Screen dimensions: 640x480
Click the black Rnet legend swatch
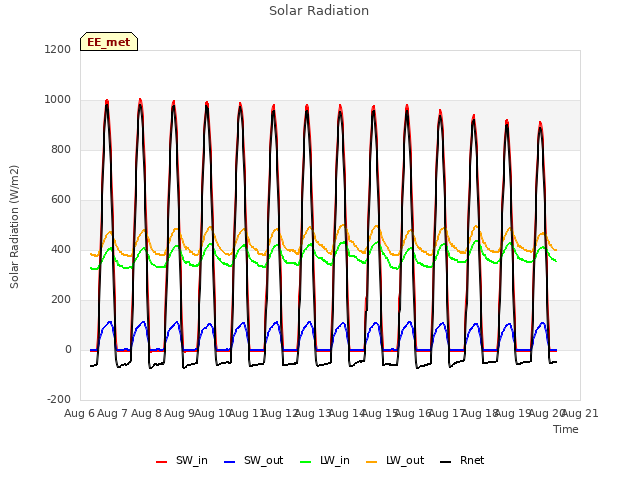click(445, 462)
